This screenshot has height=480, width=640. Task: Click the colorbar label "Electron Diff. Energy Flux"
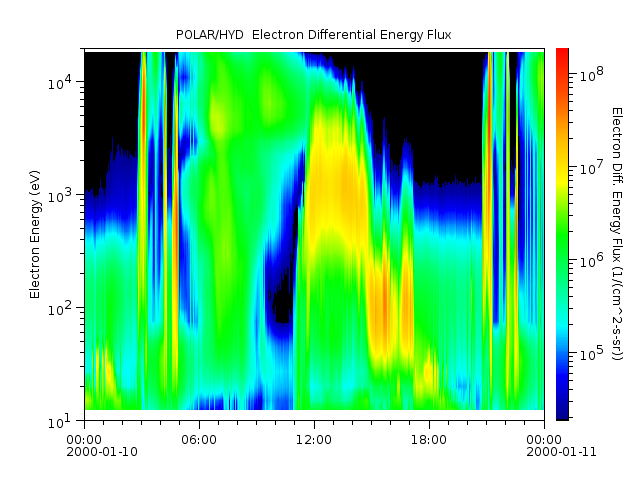pos(617,233)
